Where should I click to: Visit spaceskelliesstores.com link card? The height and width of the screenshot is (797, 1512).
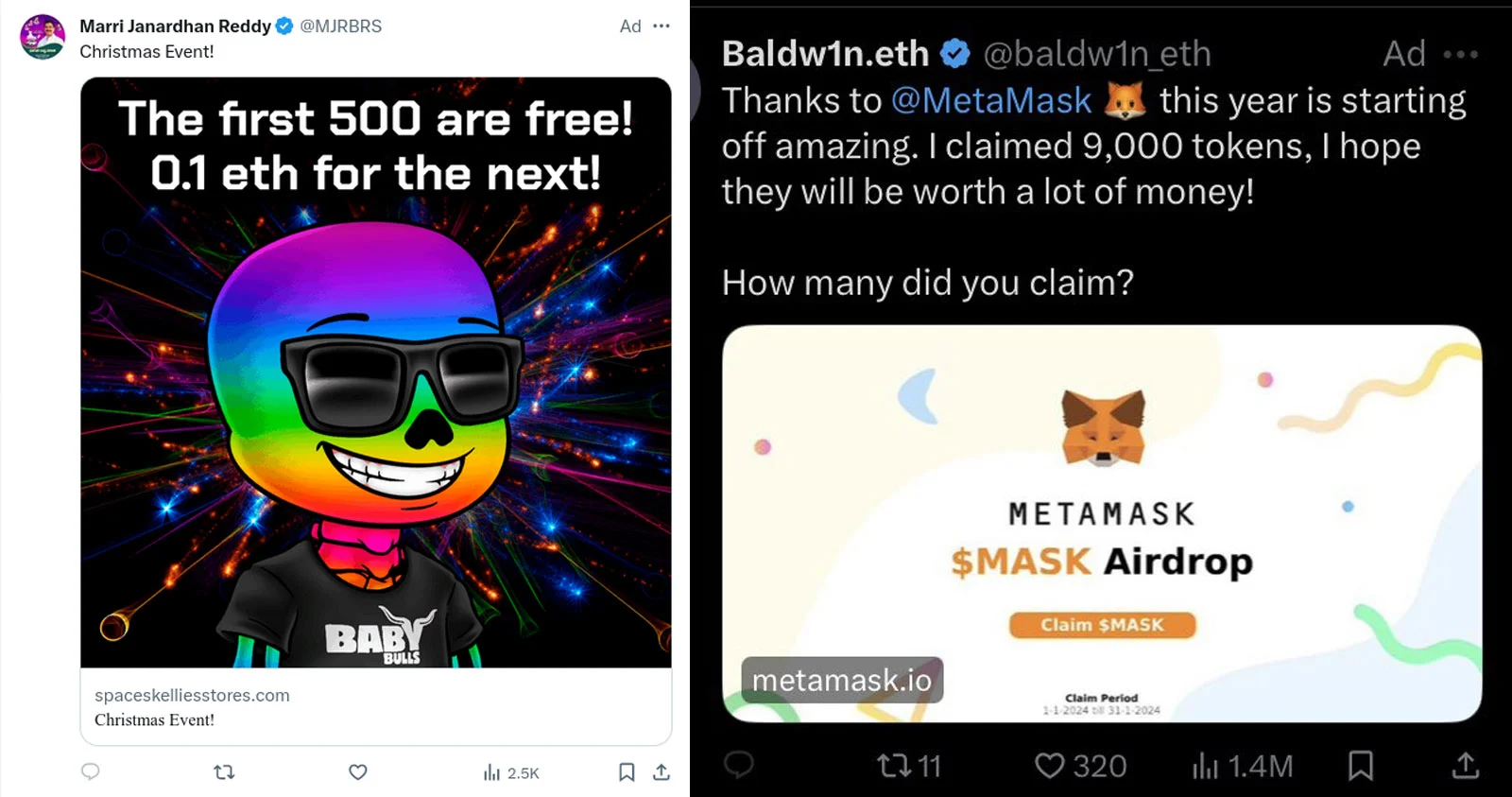click(375, 706)
